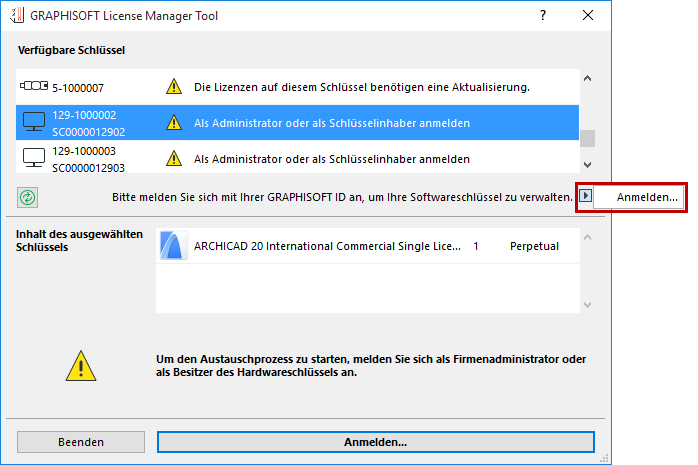Click the ARCHICAD 20 license icon

coord(174,245)
